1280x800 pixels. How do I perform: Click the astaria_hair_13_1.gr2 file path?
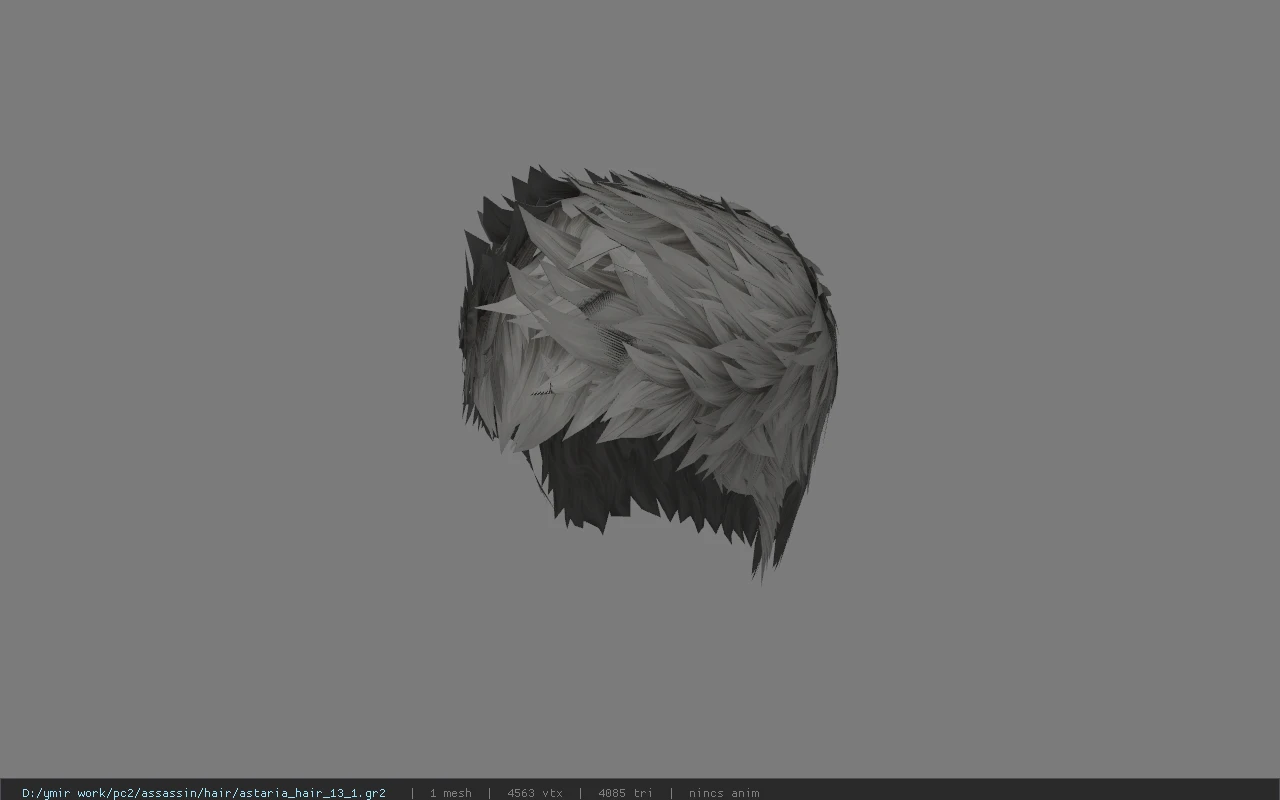tap(204, 793)
